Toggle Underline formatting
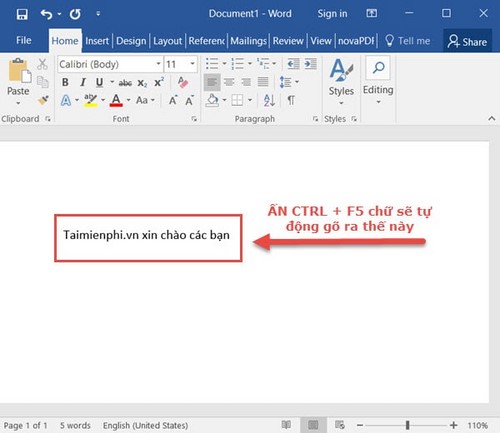Screen dimensions: 500x433 99,82
